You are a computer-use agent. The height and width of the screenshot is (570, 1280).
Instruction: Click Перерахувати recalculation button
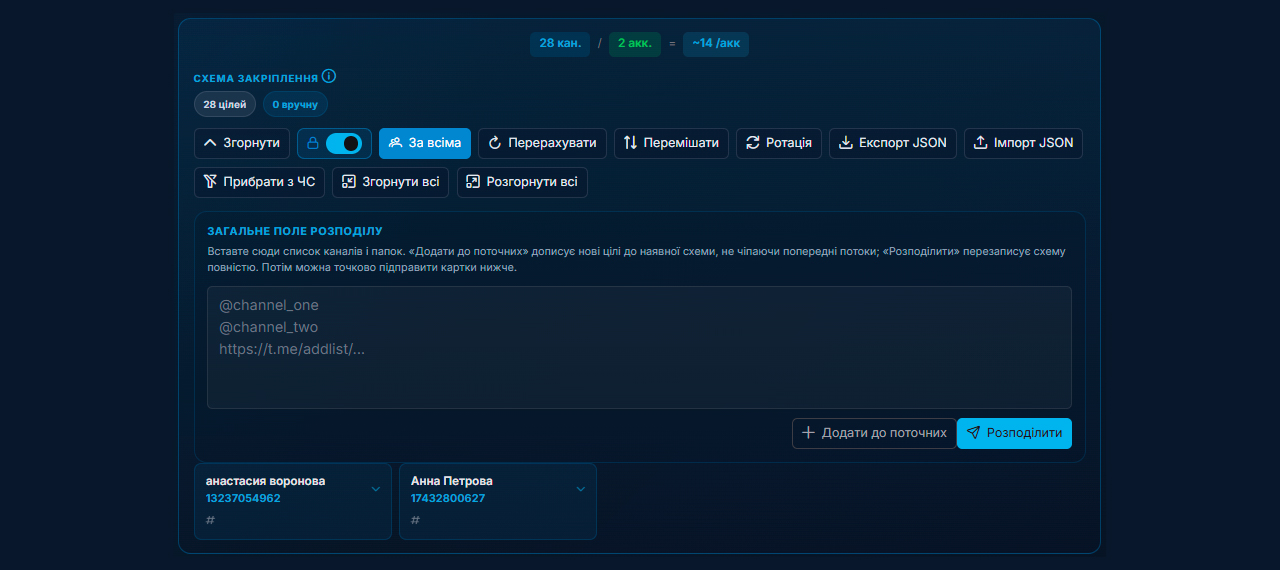542,143
